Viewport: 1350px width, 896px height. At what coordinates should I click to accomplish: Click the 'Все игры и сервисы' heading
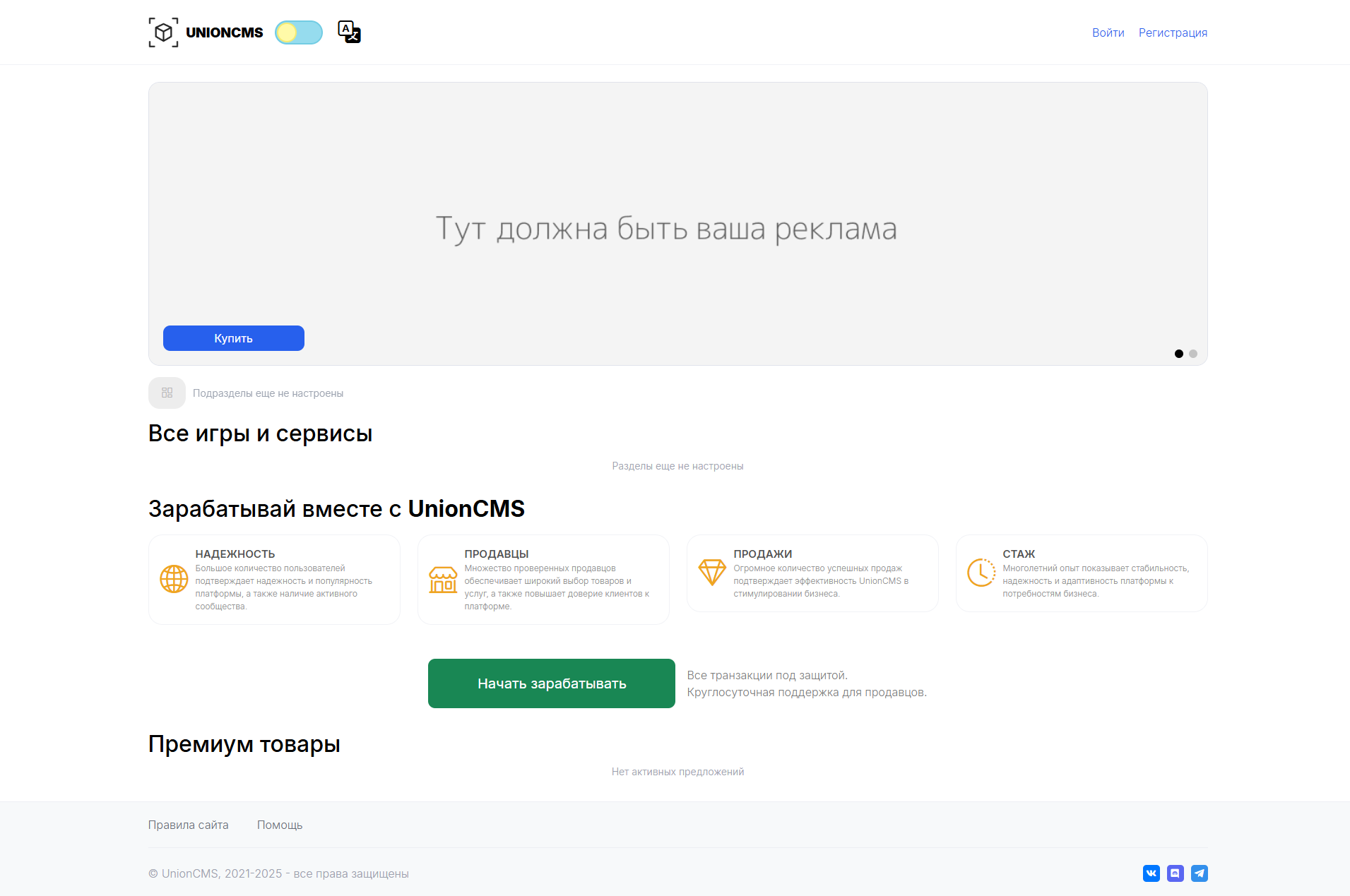pyautogui.click(x=261, y=434)
